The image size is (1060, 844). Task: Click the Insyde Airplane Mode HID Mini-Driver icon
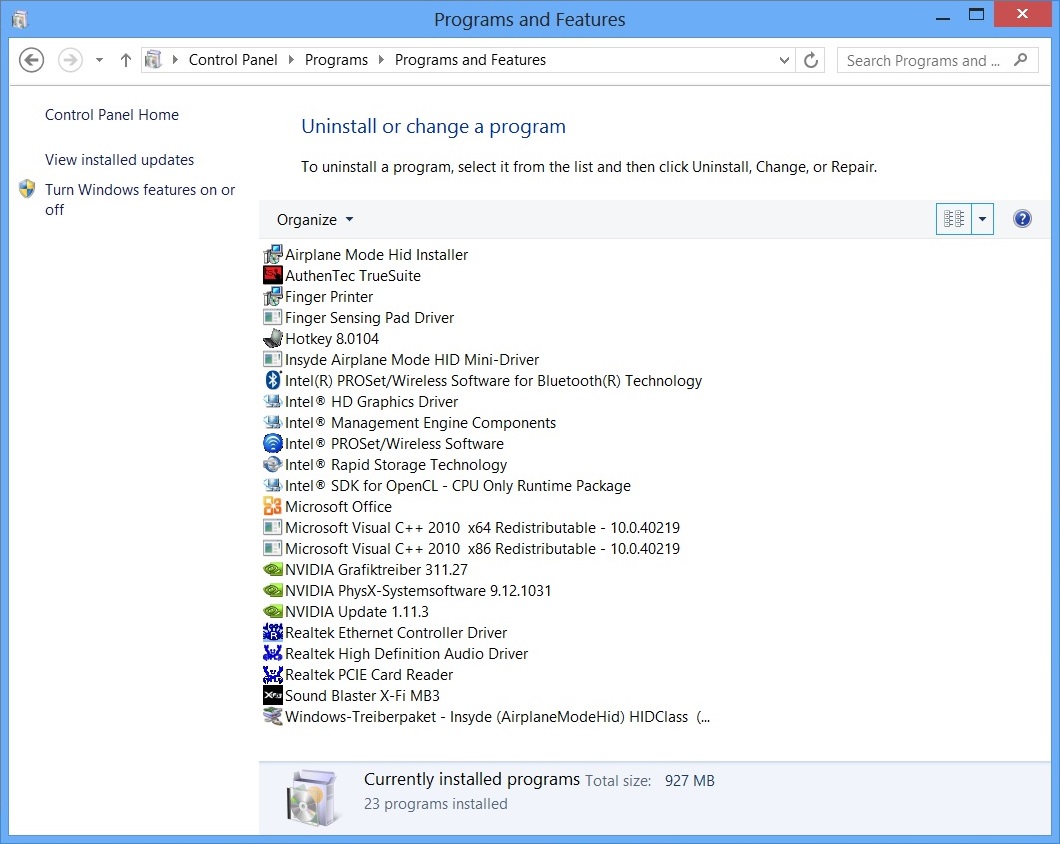click(272, 359)
